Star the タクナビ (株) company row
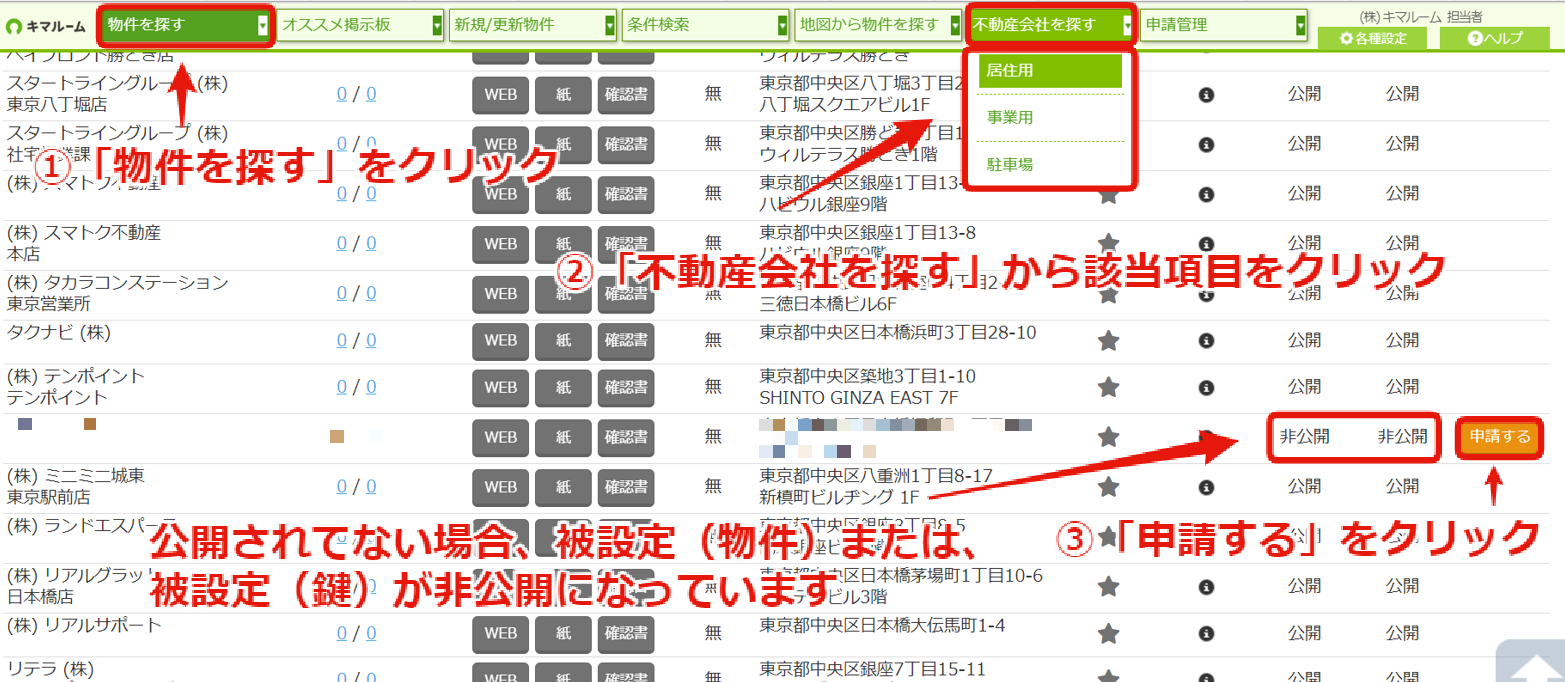 [x=1108, y=340]
